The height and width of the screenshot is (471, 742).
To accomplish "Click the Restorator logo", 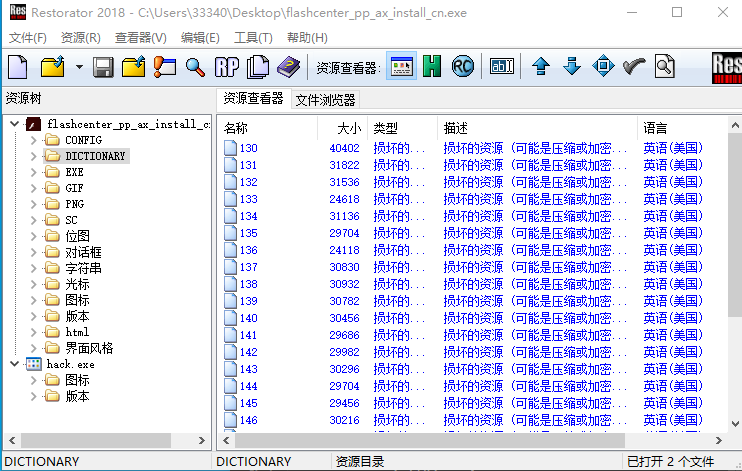I will (x=727, y=68).
